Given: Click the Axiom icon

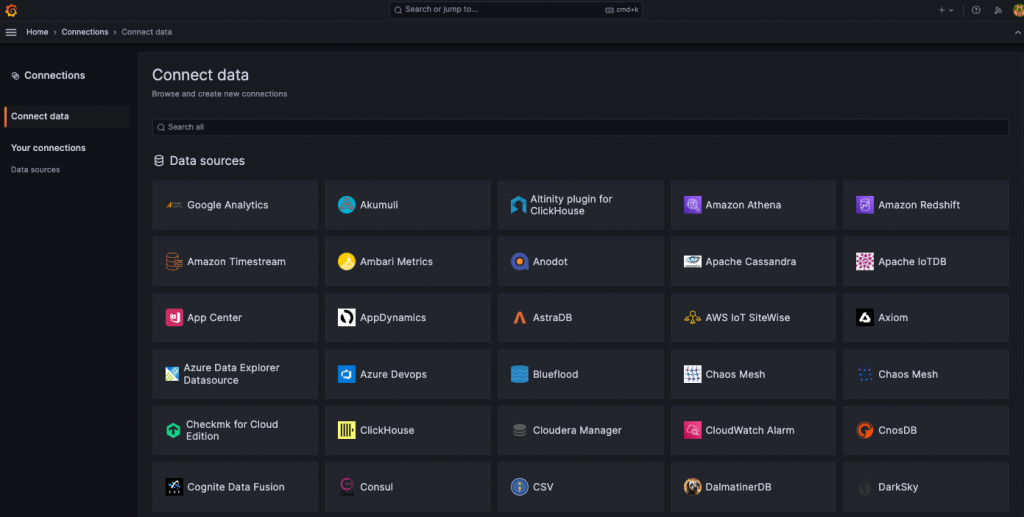Looking at the screenshot, I should (x=865, y=318).
